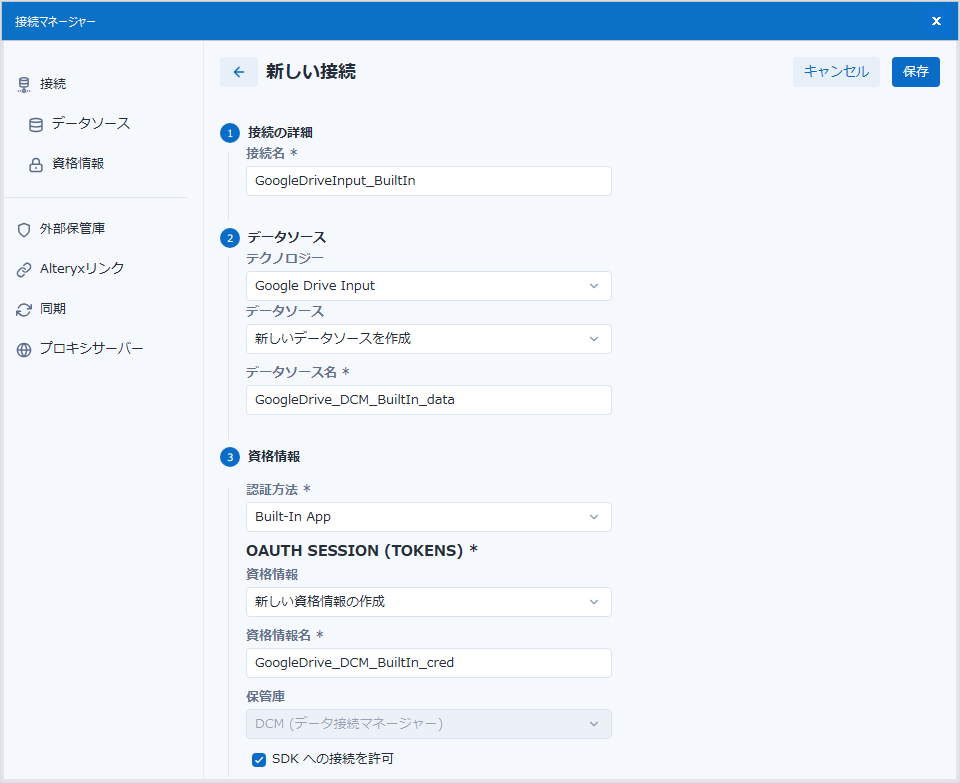
Task: Open the データソース selection dropdown
Action: (428, 339)
